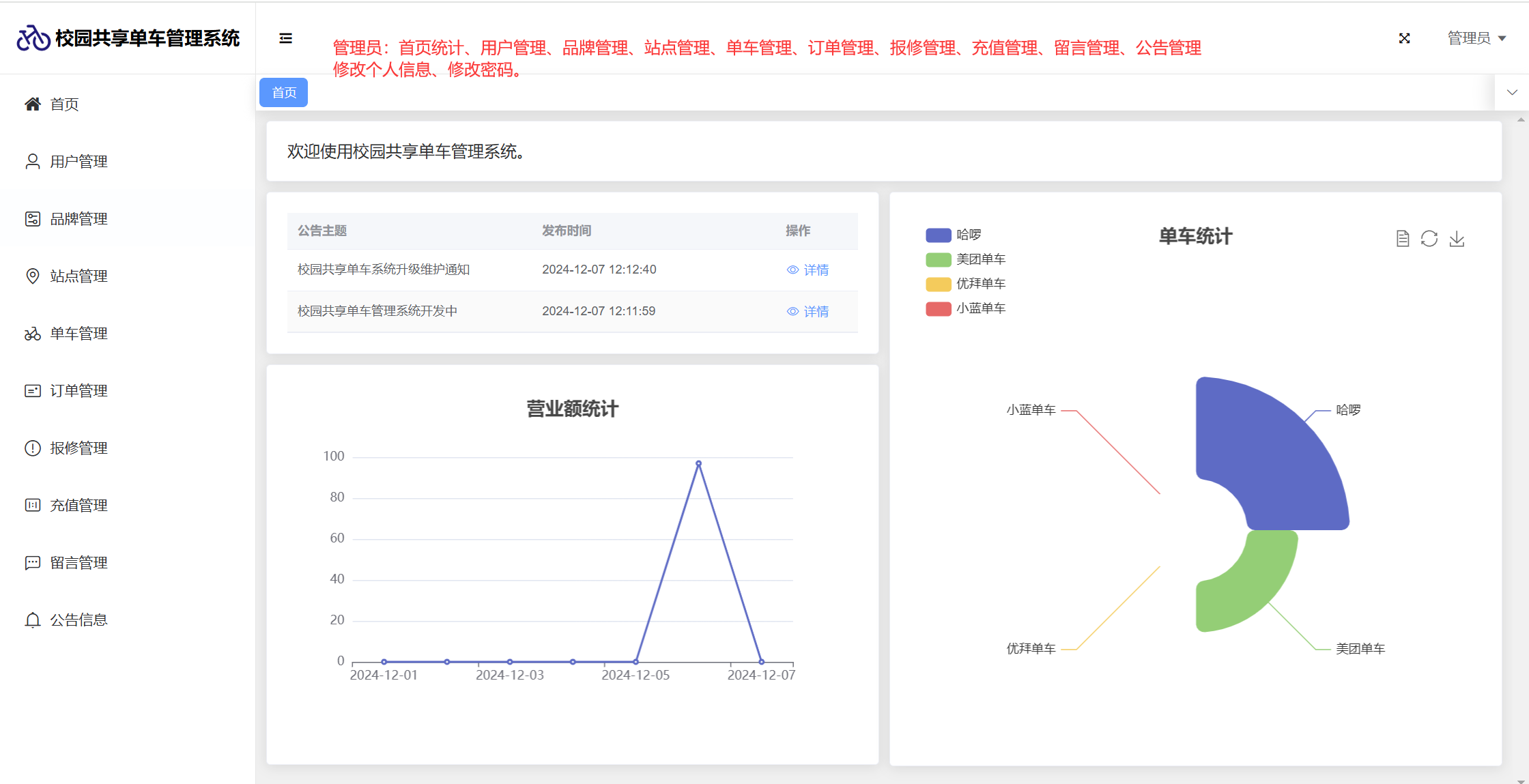The width and height of the screenshot is (1529, 784).
Task: Click the refresh icon on 单车统计 chart
Action: click(1429, 239)
